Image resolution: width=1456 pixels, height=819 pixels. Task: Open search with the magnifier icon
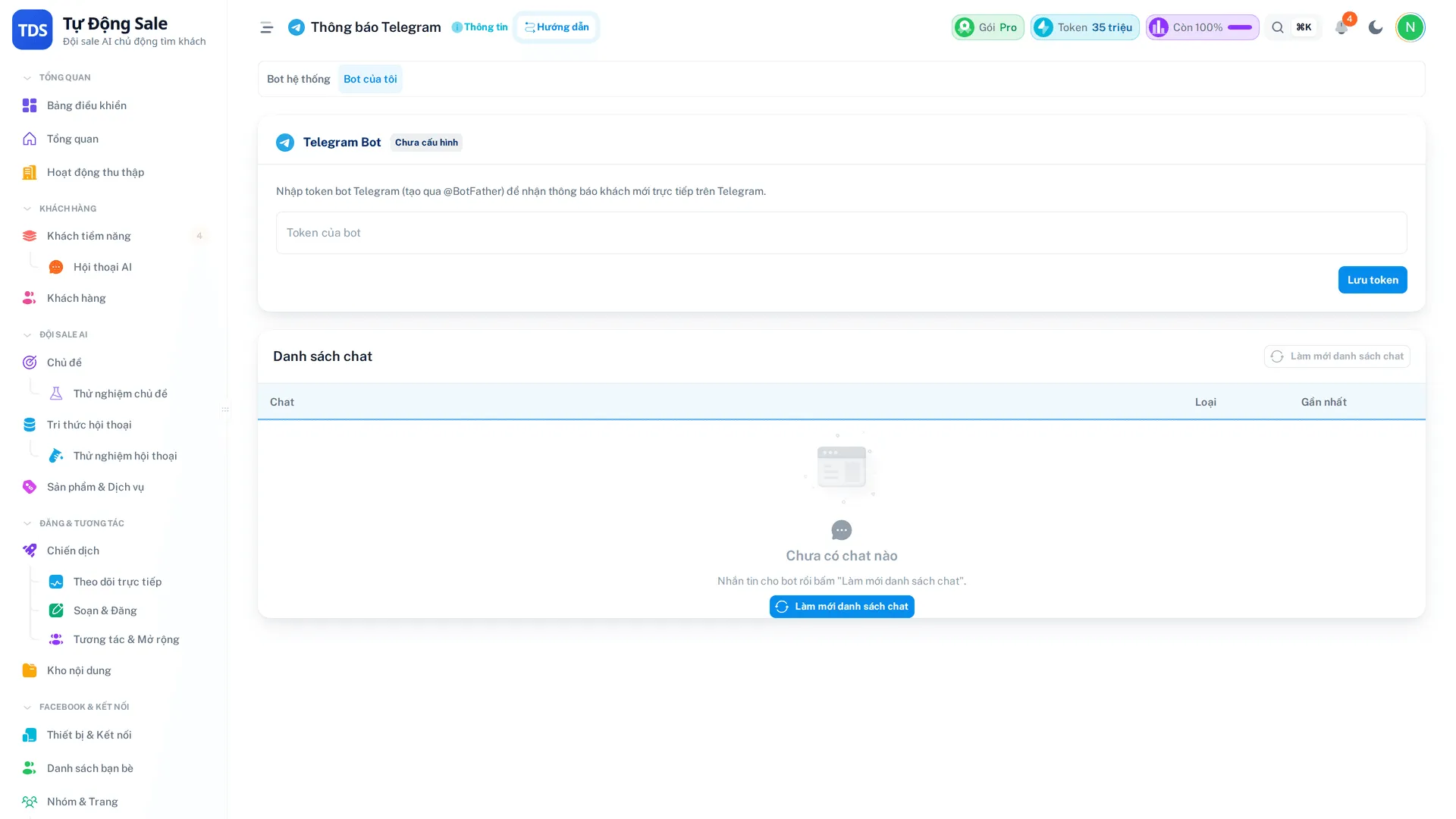[x=1278, y=27]
